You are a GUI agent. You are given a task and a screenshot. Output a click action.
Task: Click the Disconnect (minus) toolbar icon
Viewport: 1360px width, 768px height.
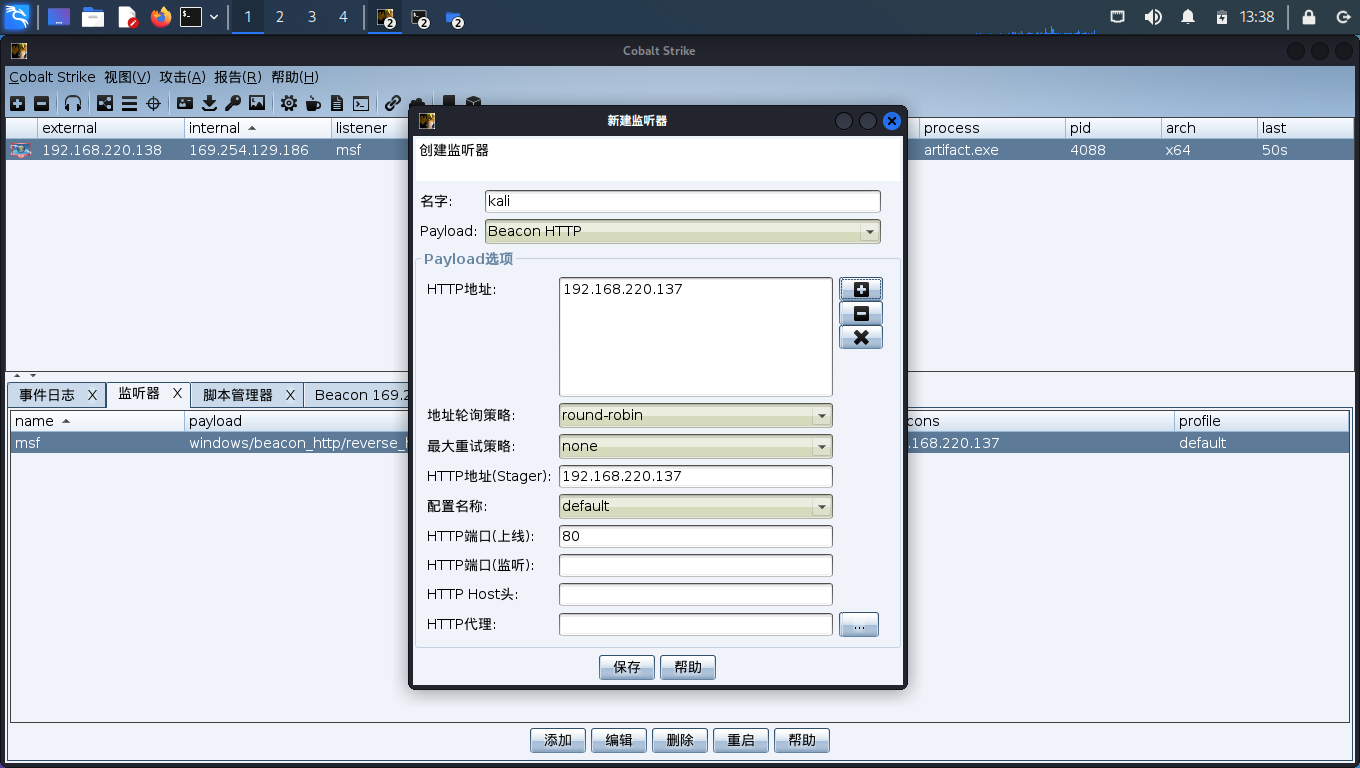tap(41, 103)
